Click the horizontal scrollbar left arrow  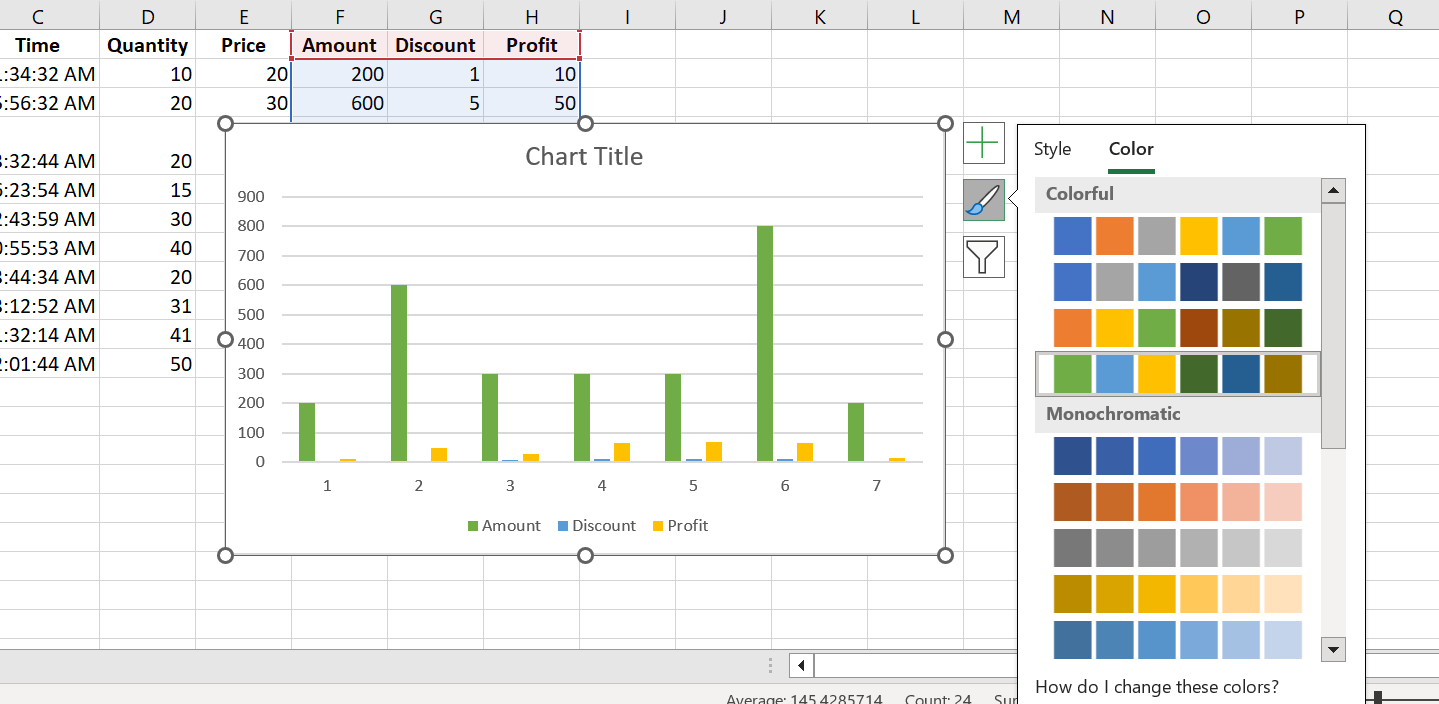(x=801, y=666)
